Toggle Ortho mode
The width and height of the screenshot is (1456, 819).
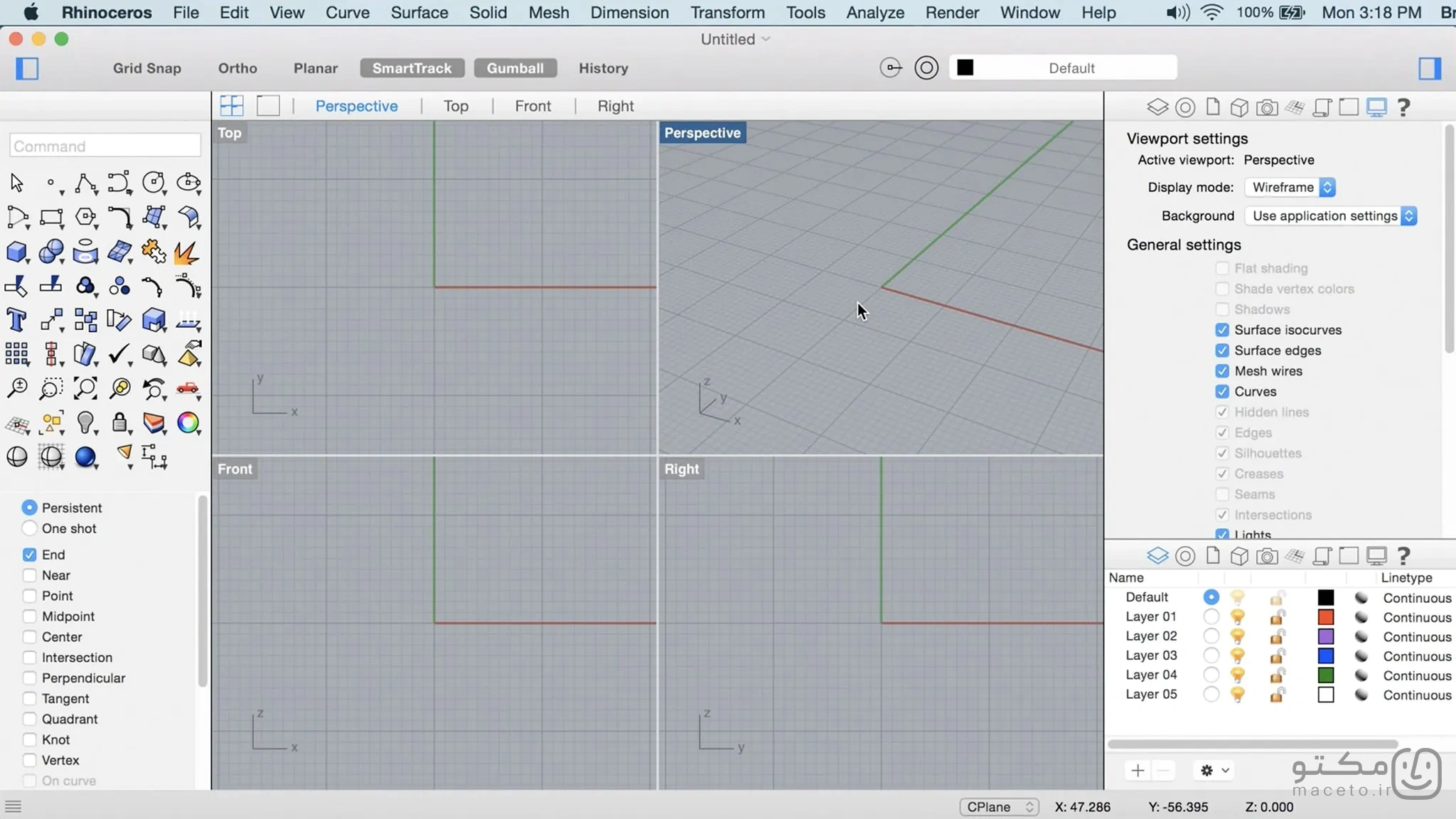pos(237,68)
